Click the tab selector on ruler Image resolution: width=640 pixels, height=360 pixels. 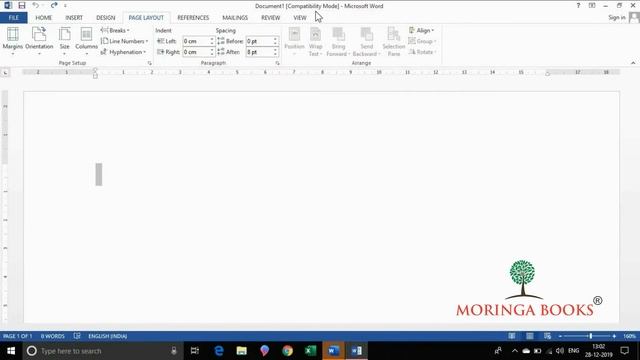(x=5, y=73)
